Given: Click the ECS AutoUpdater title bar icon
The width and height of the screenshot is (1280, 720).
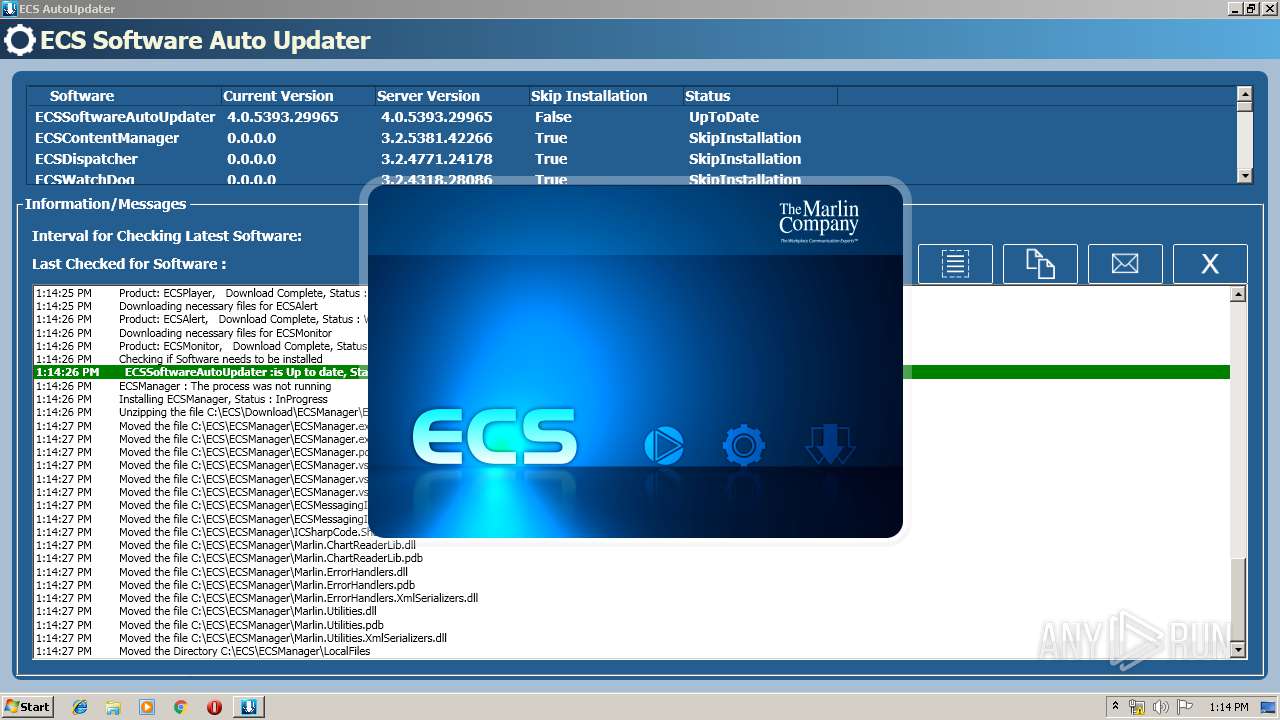Looking at the screenshot, I should point(9,9).
